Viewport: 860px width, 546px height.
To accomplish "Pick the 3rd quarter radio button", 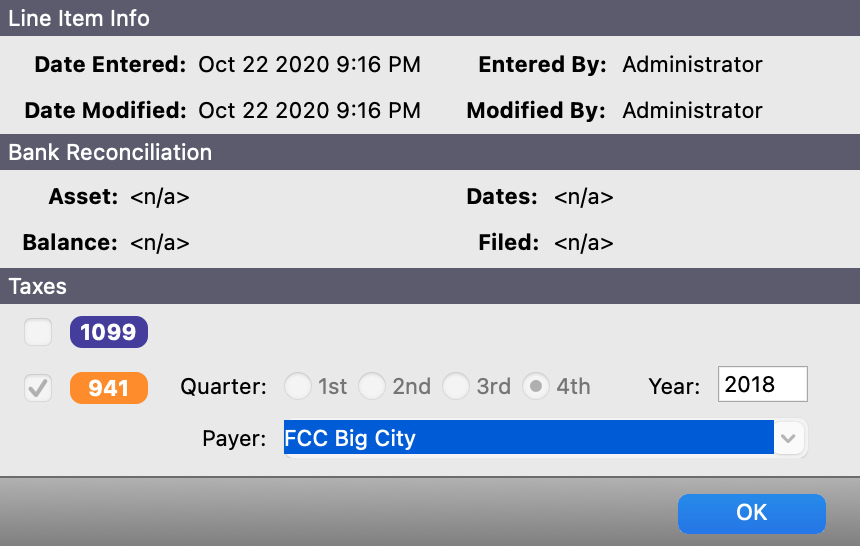I will tap(456, 386).
